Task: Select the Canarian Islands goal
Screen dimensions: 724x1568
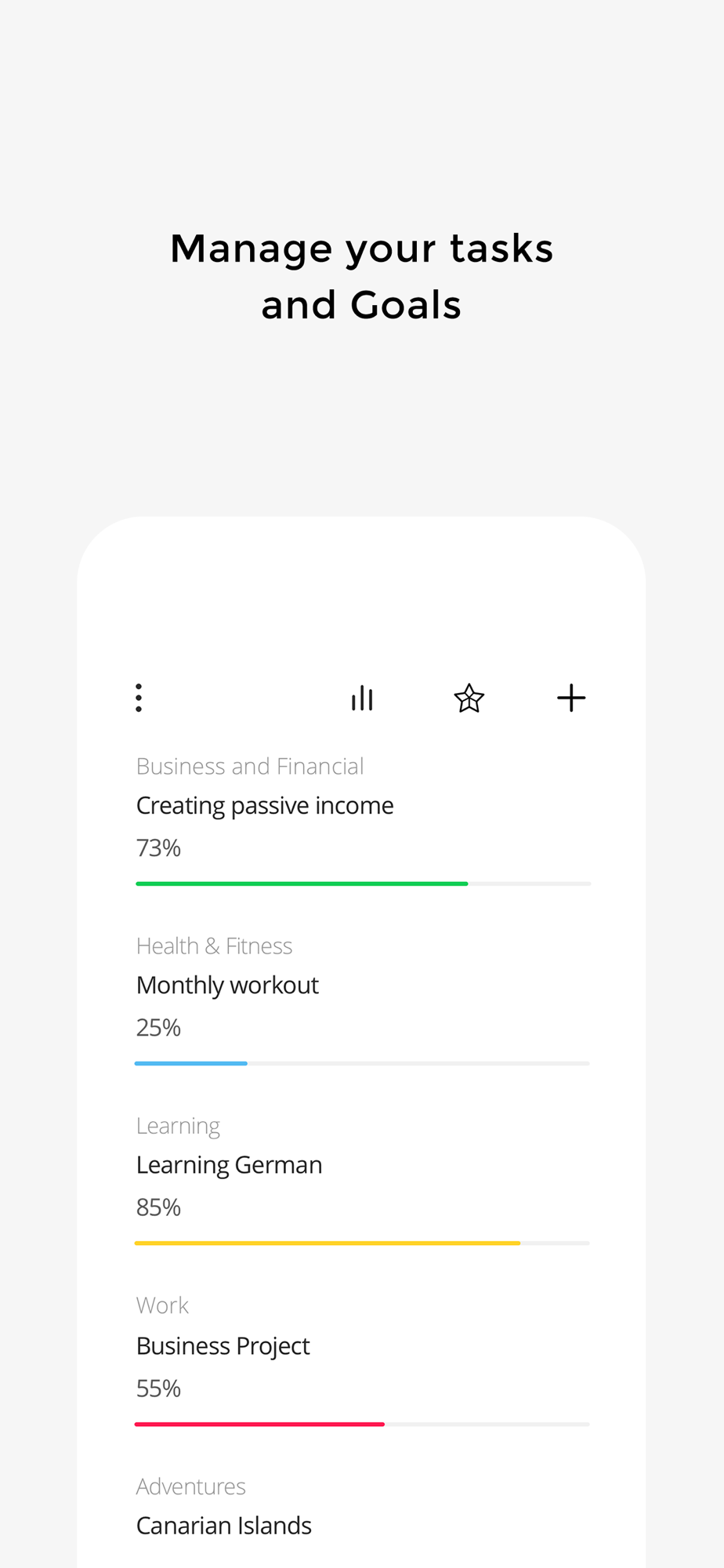Action: pos(223,1526)
